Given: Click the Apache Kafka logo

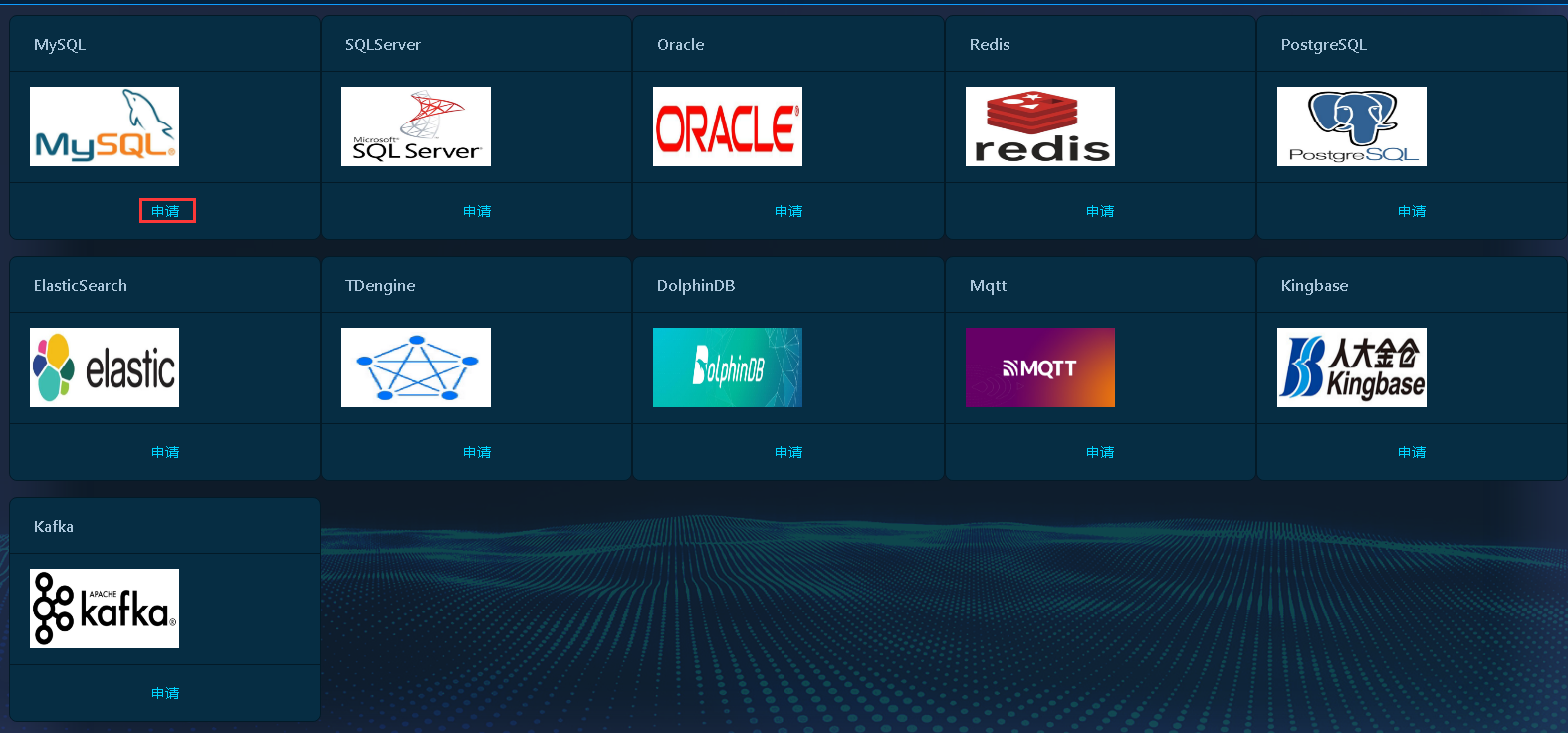Looking at the screenshot, I should click(105, 609).
